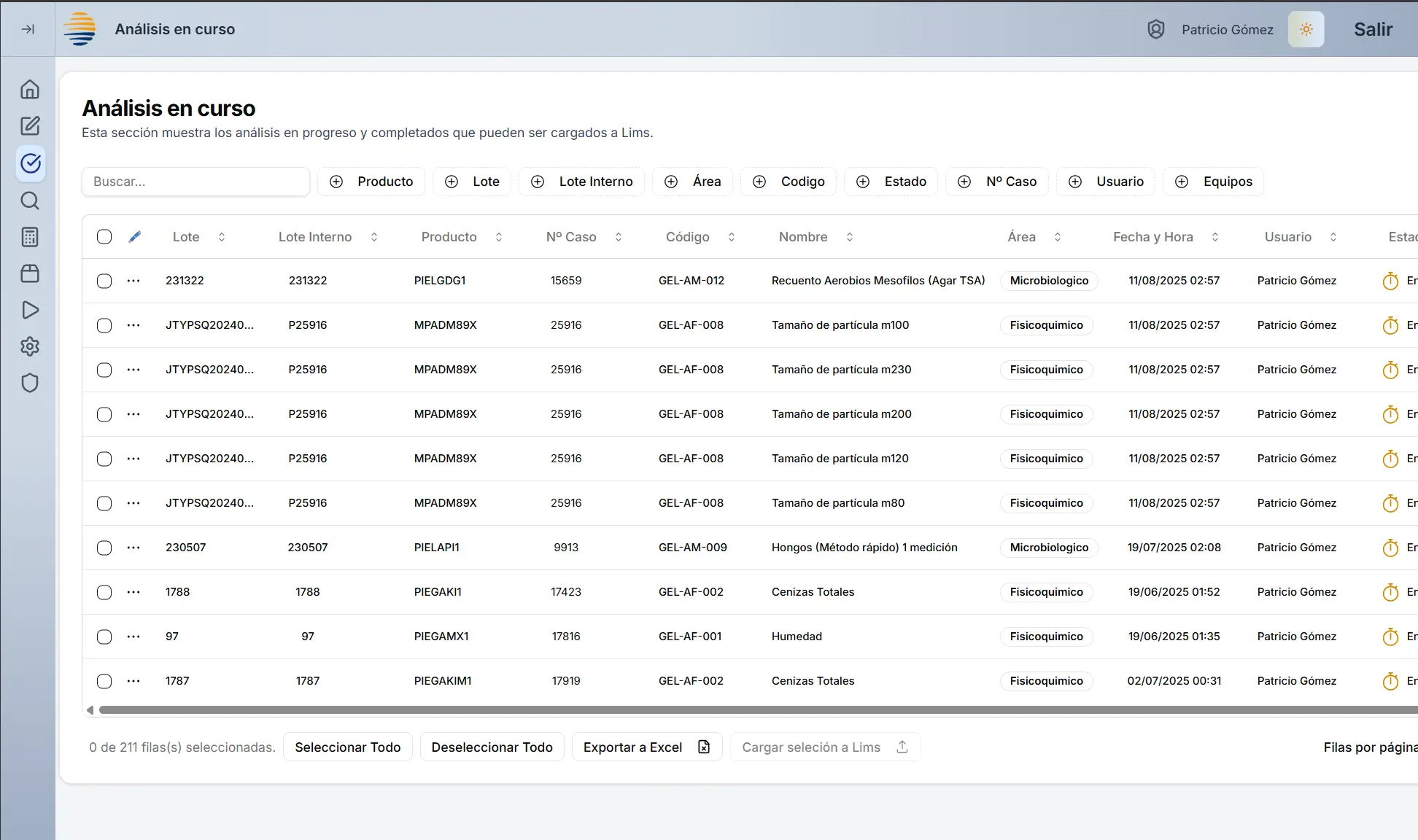Viewport: 1418px width, 840px height.
Task: Click the pencil edit sidebar icon
Action: (30, 126)
